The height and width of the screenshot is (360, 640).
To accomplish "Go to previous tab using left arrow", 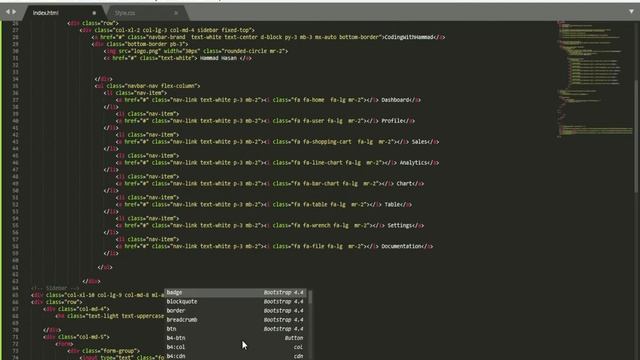I will (x=7, y=12).
